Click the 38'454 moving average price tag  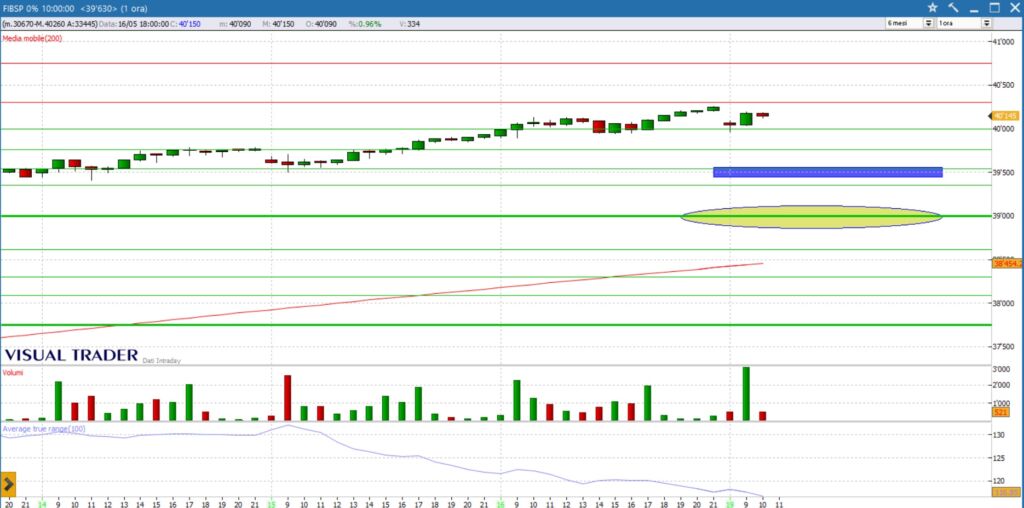(1006, 264)
